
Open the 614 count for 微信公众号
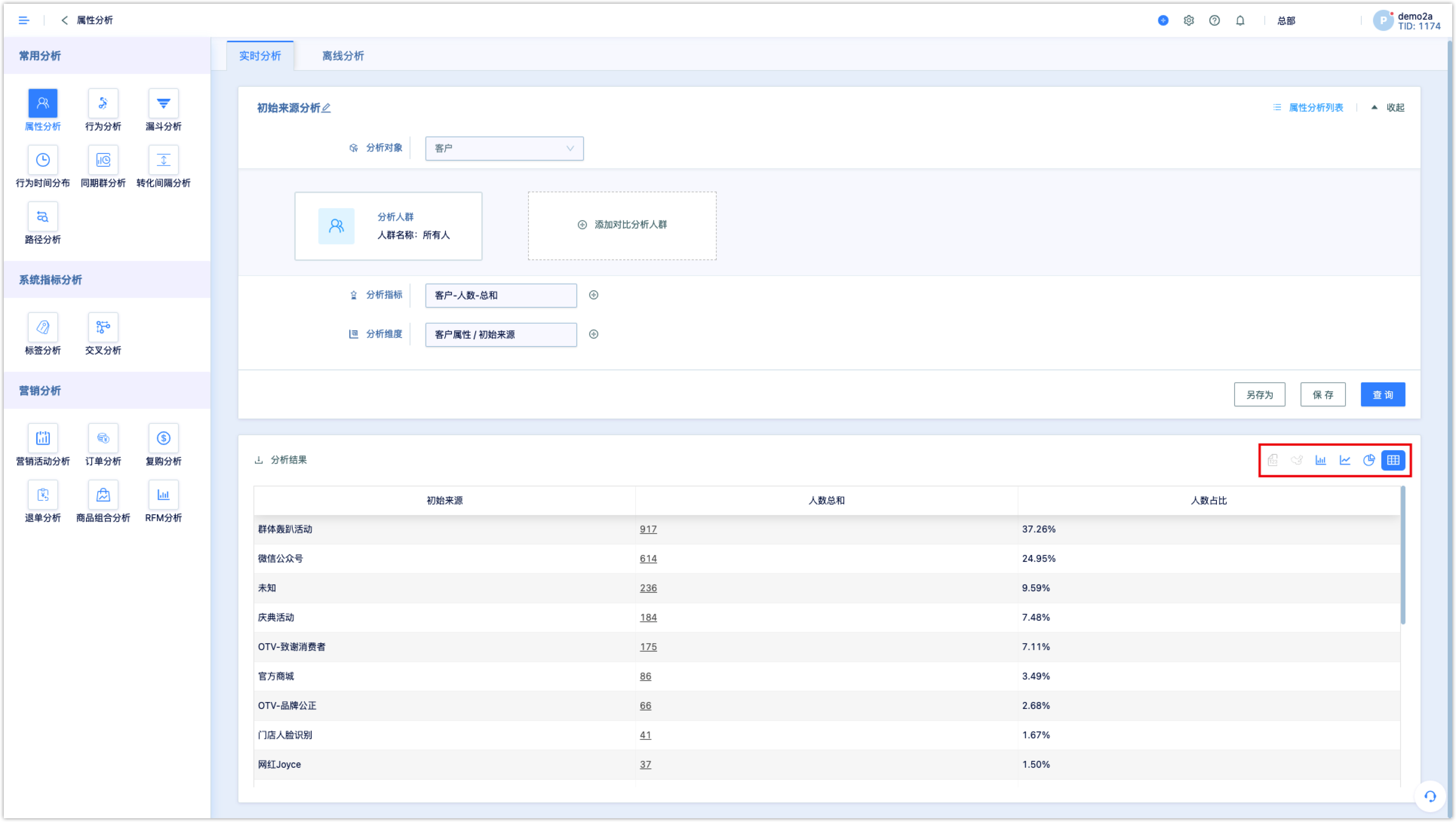(x=648, y=559)
